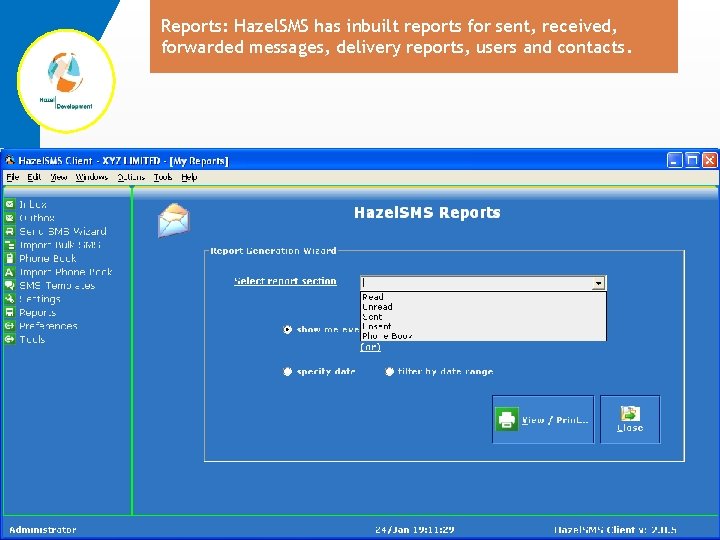
Task: Maximize the HazelSMS Client window
Action: tap(692, 160)
